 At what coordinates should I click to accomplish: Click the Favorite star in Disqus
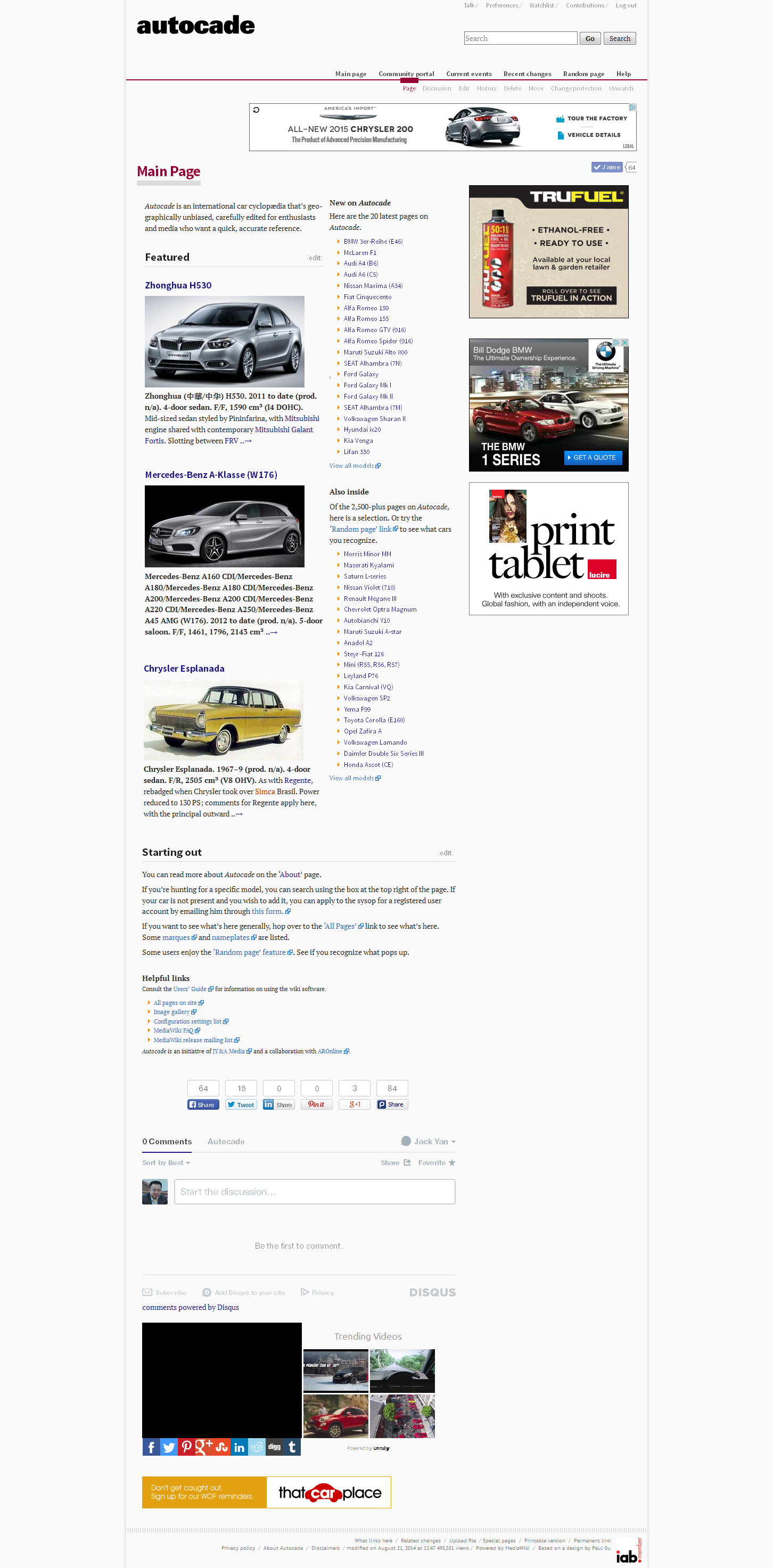tap(451, 1162)
